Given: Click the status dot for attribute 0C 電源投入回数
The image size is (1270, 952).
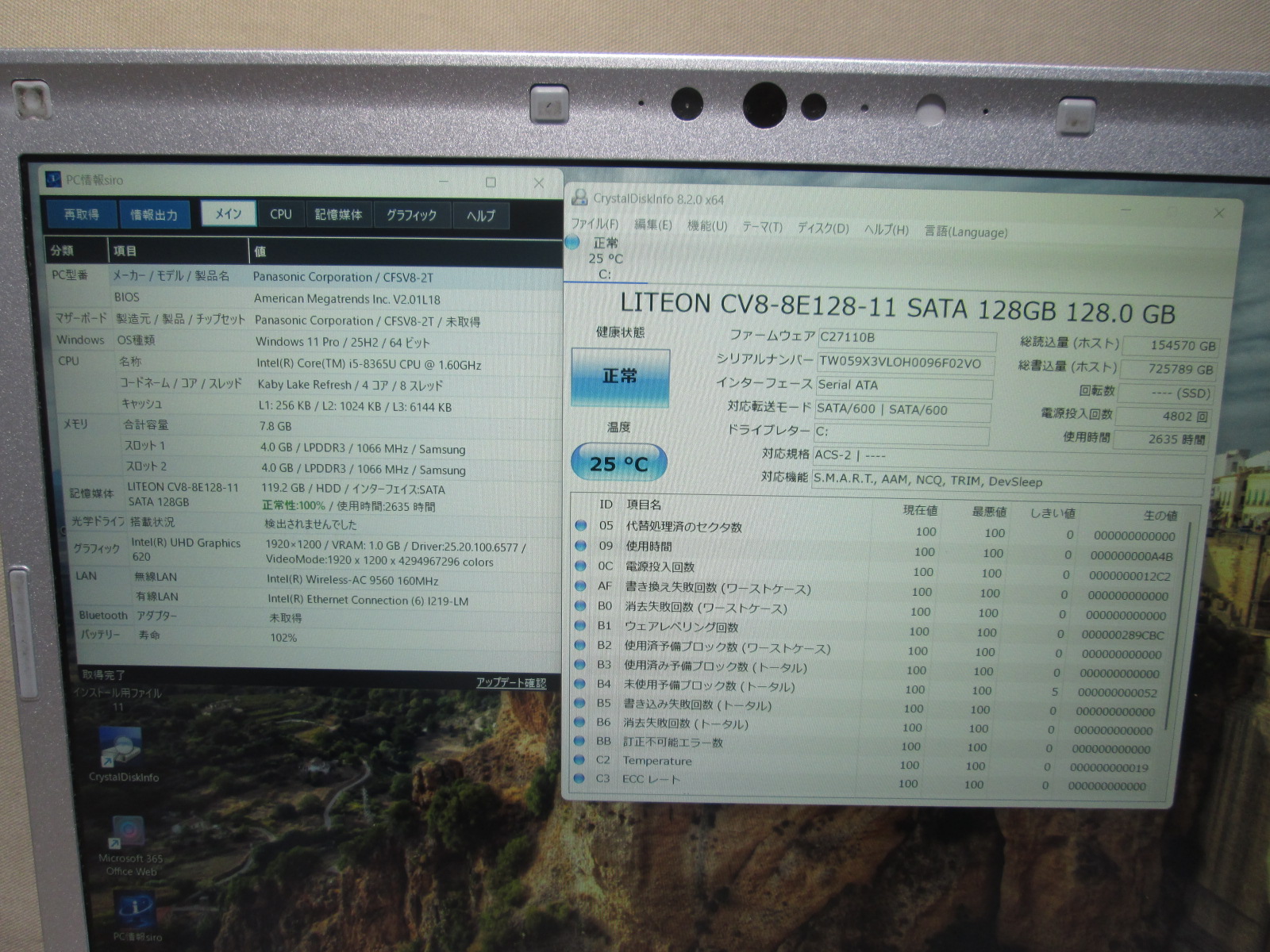Looking at the screenshot, I should tap(580, 566).
